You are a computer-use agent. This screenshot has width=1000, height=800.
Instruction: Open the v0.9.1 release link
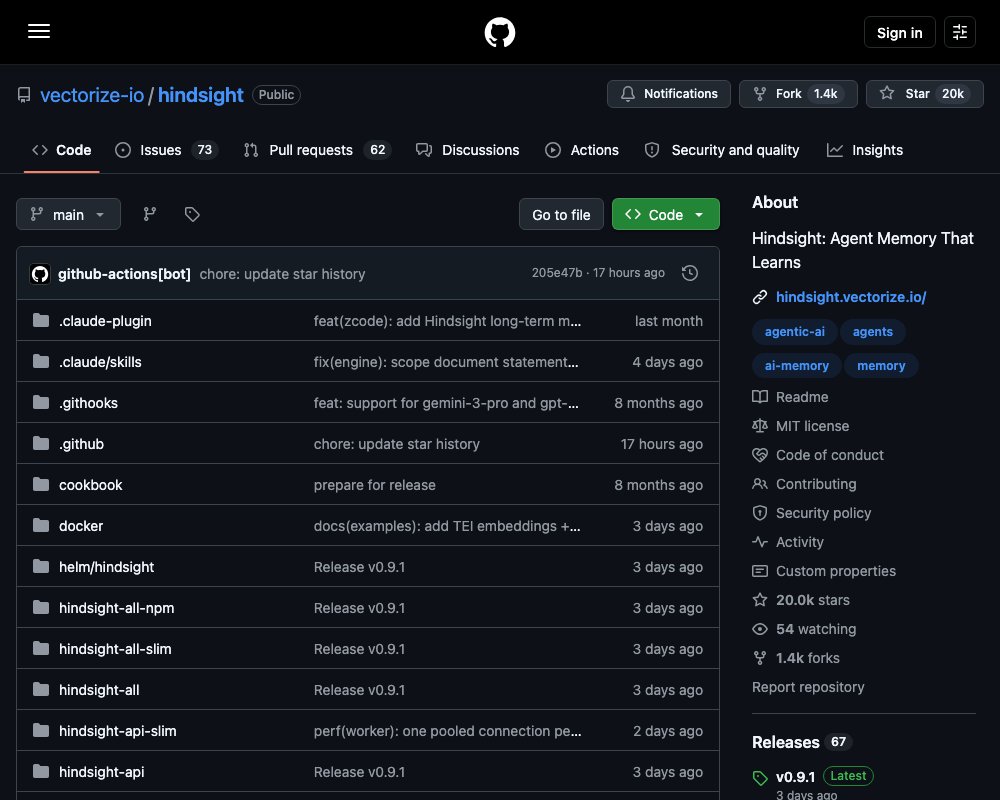[x=795, y=777]
